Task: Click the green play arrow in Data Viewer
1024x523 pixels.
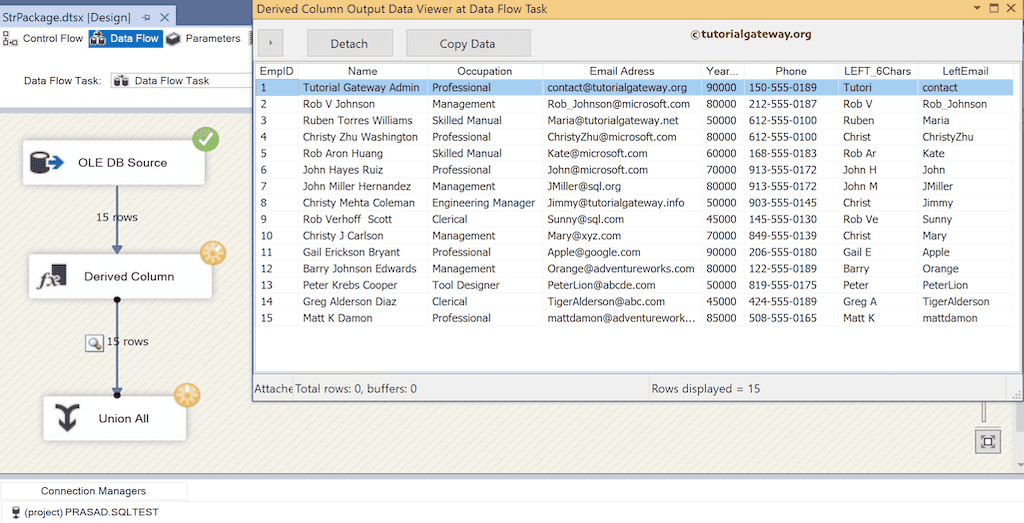Action: 270,43
